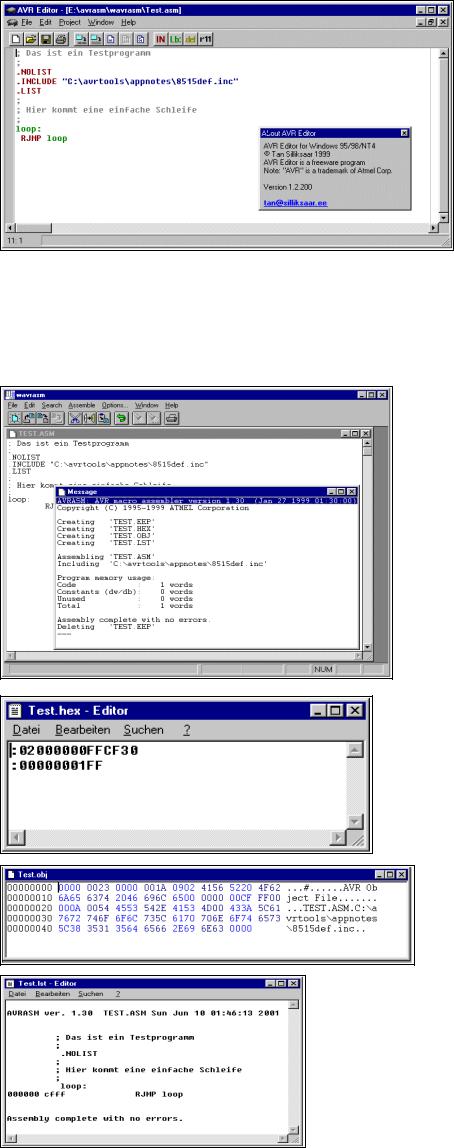
Task: Click the Test.lst vertical scrollbar down arrow
Action: coord(294,1129)
